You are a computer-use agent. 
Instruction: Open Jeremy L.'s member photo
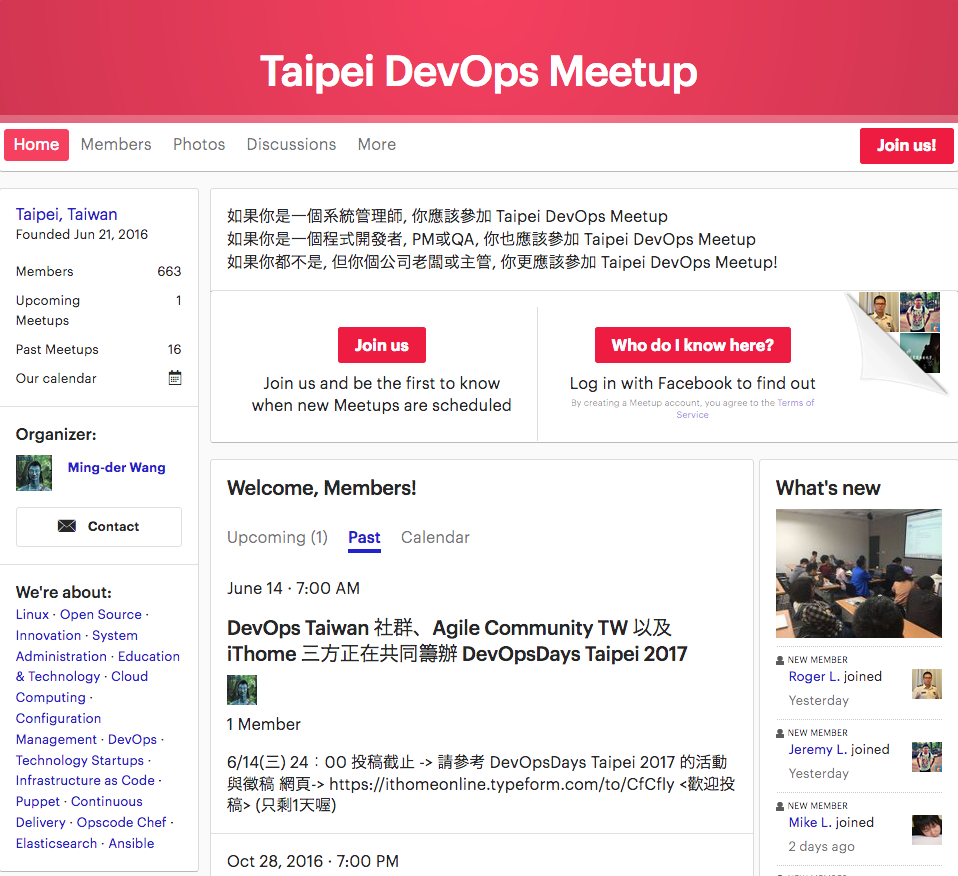(x=926, y=757)
